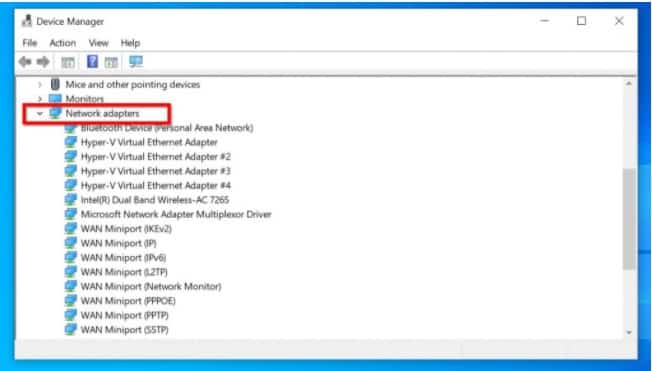Click the Properties pane toolbar icon
Image resolution: width=652 pixels, height=371 pixels.
(111, 63)
